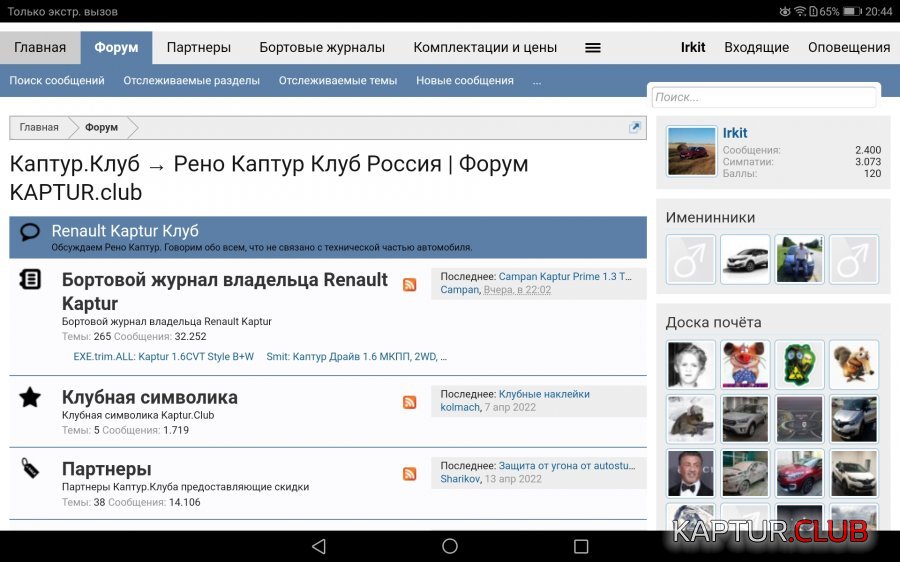
Task: Open Клубная символика forum
Action: coord(150,397)
